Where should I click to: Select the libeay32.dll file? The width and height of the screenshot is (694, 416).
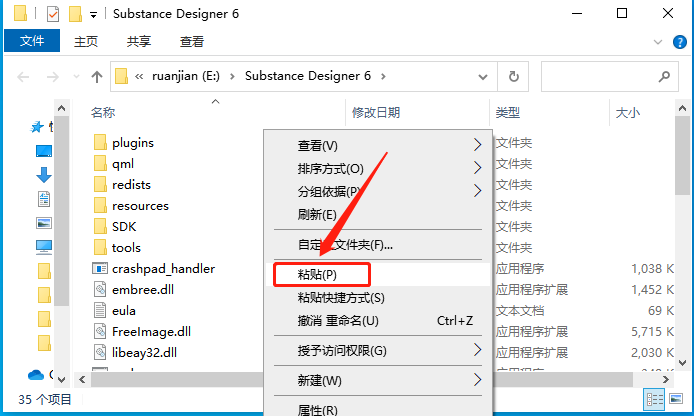(x=144, y=353)
